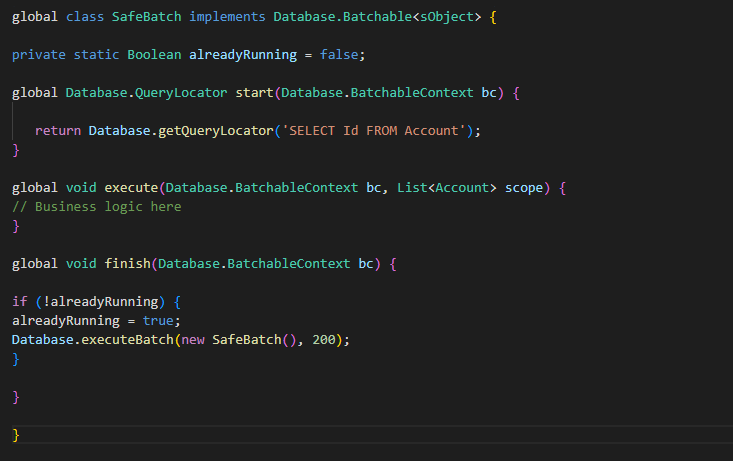This screenshot has height=461, width=733.
Task: Click the 'SELECT Id FROM Account' string
Action: pyautogui.click(x=374, y=130)
